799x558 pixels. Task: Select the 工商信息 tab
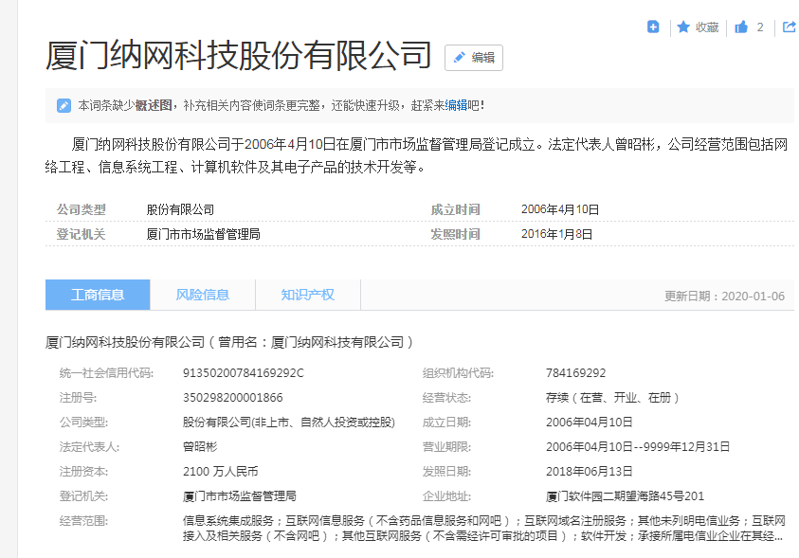(x=98, y=295)
